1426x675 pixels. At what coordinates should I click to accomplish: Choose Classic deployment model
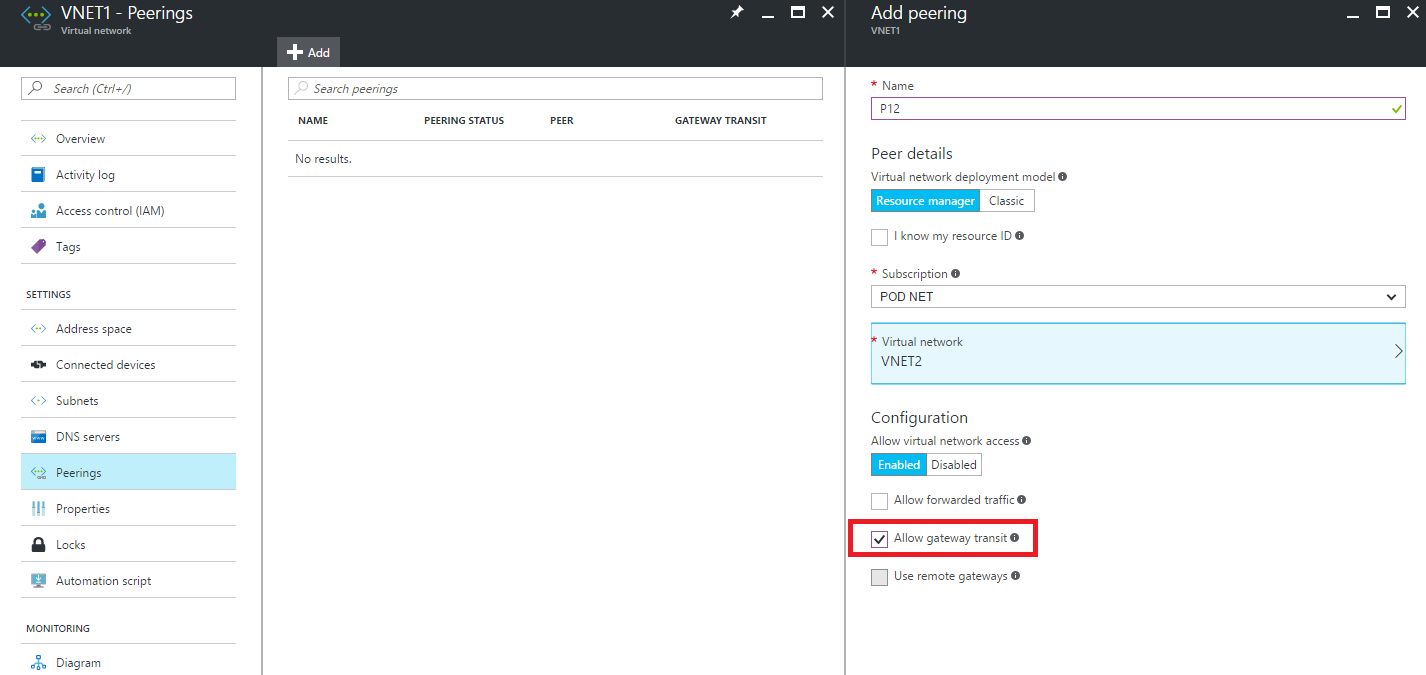pyautogui.click(x=1006, y=201)
